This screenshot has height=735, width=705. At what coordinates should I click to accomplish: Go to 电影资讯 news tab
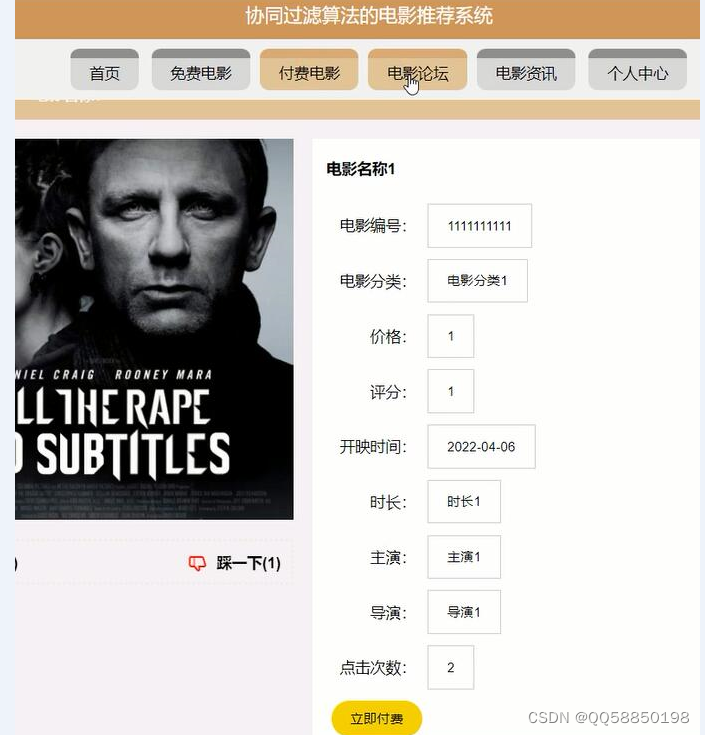click(x=526, y=69)
